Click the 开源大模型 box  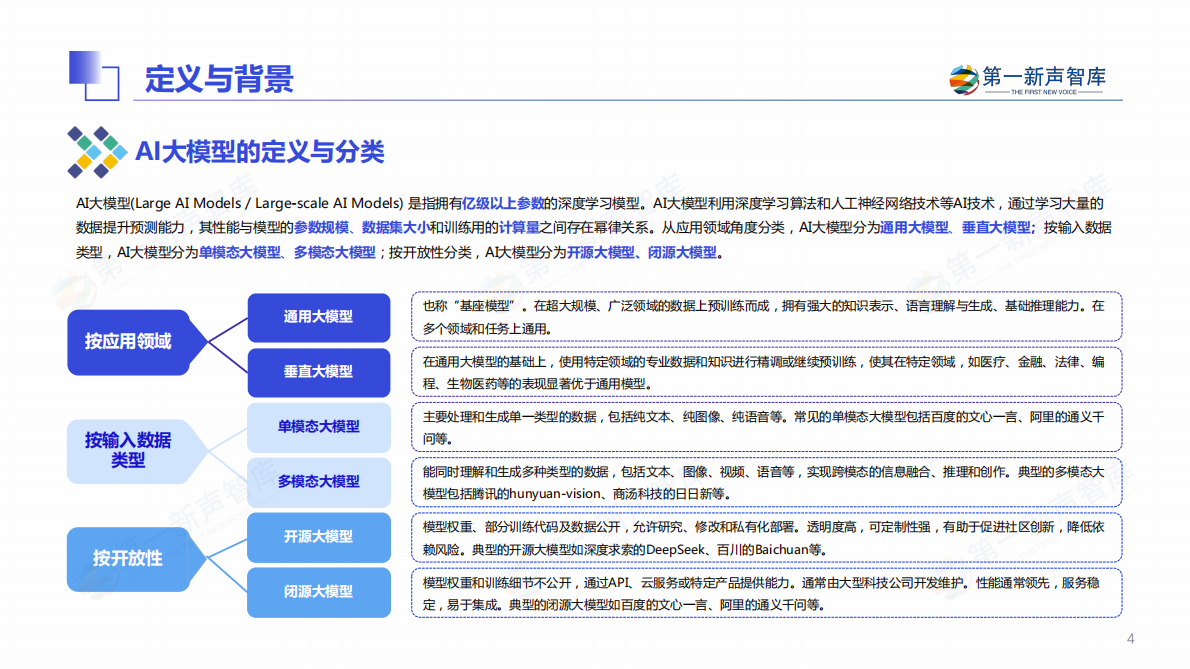pyautogui.click(x=318, y=537)
